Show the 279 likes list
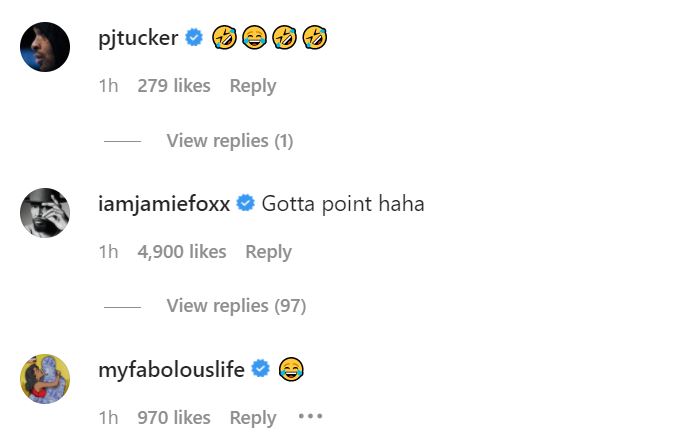The image size is (695, 448). pos(173,86)
